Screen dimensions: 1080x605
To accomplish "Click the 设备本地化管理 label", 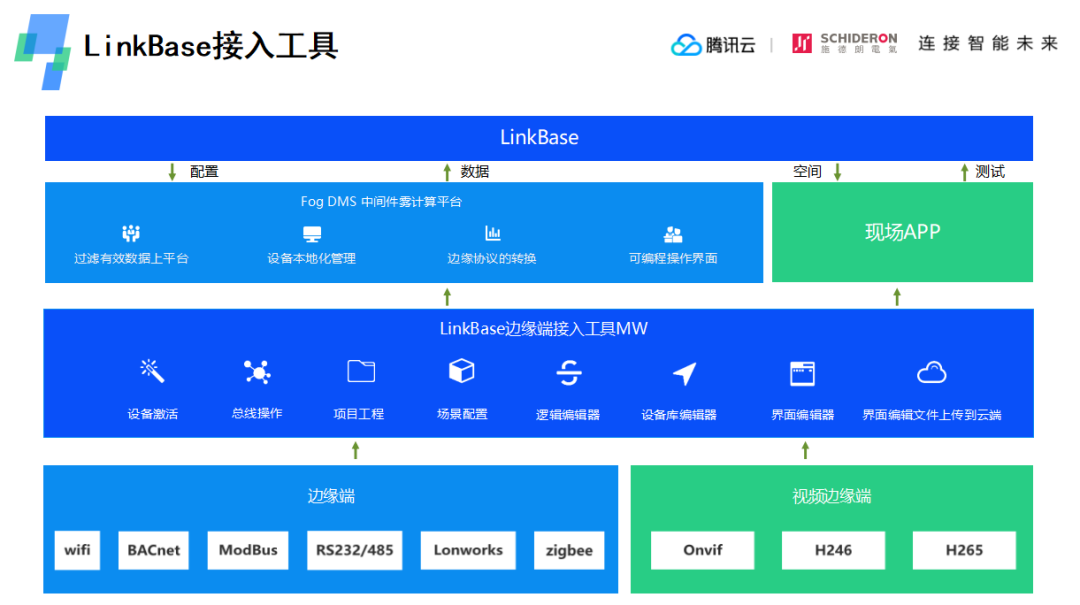I will [311, 258].
